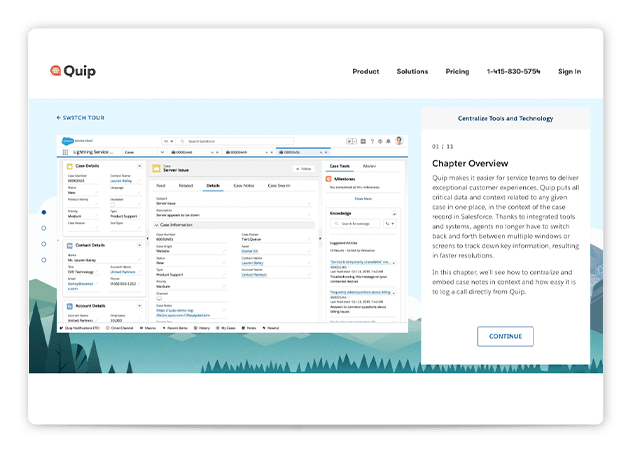Click the orange Milestones icon
632x456 pixels.
[x=328, y=179]
